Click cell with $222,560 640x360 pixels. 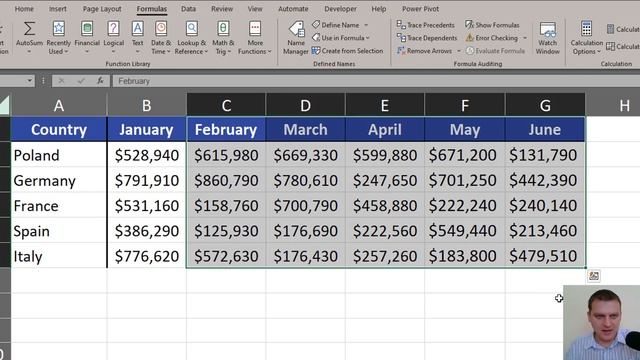pyautogui.click(x=385, y=231)
